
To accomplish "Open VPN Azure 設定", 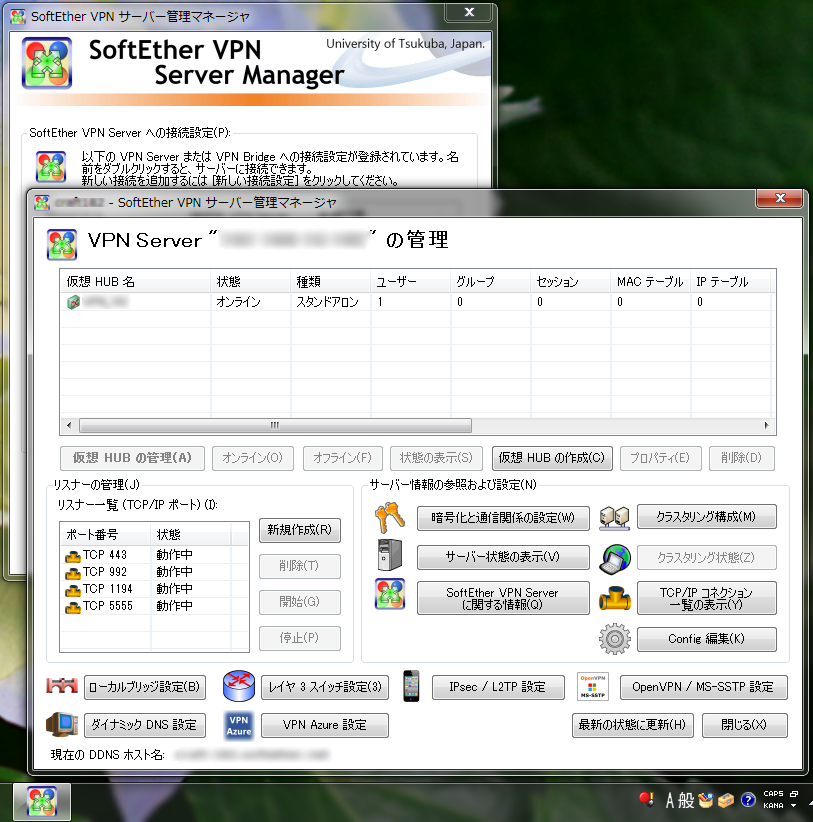I will [325, 725].
